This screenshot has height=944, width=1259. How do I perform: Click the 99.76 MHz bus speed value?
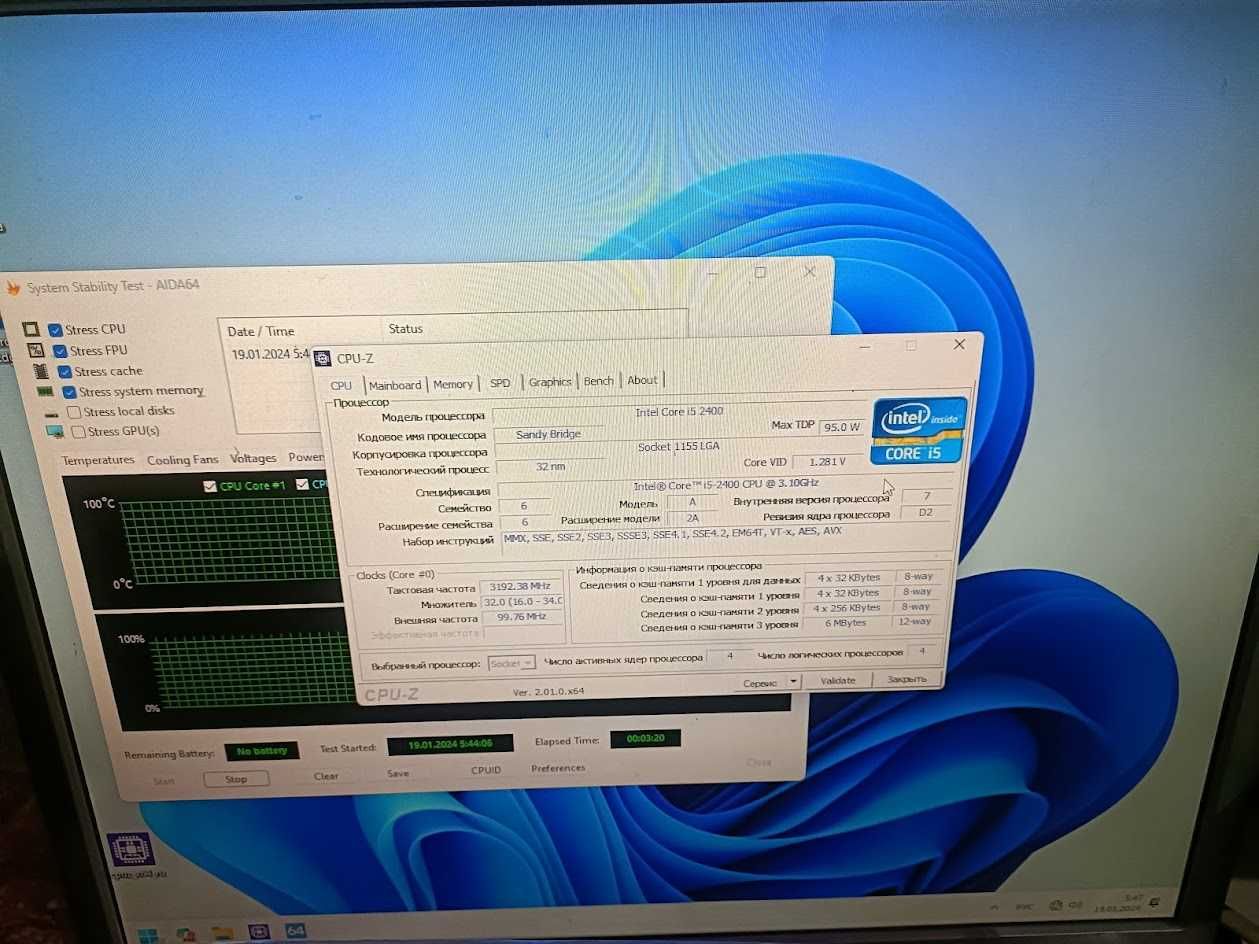coord(522,616)
